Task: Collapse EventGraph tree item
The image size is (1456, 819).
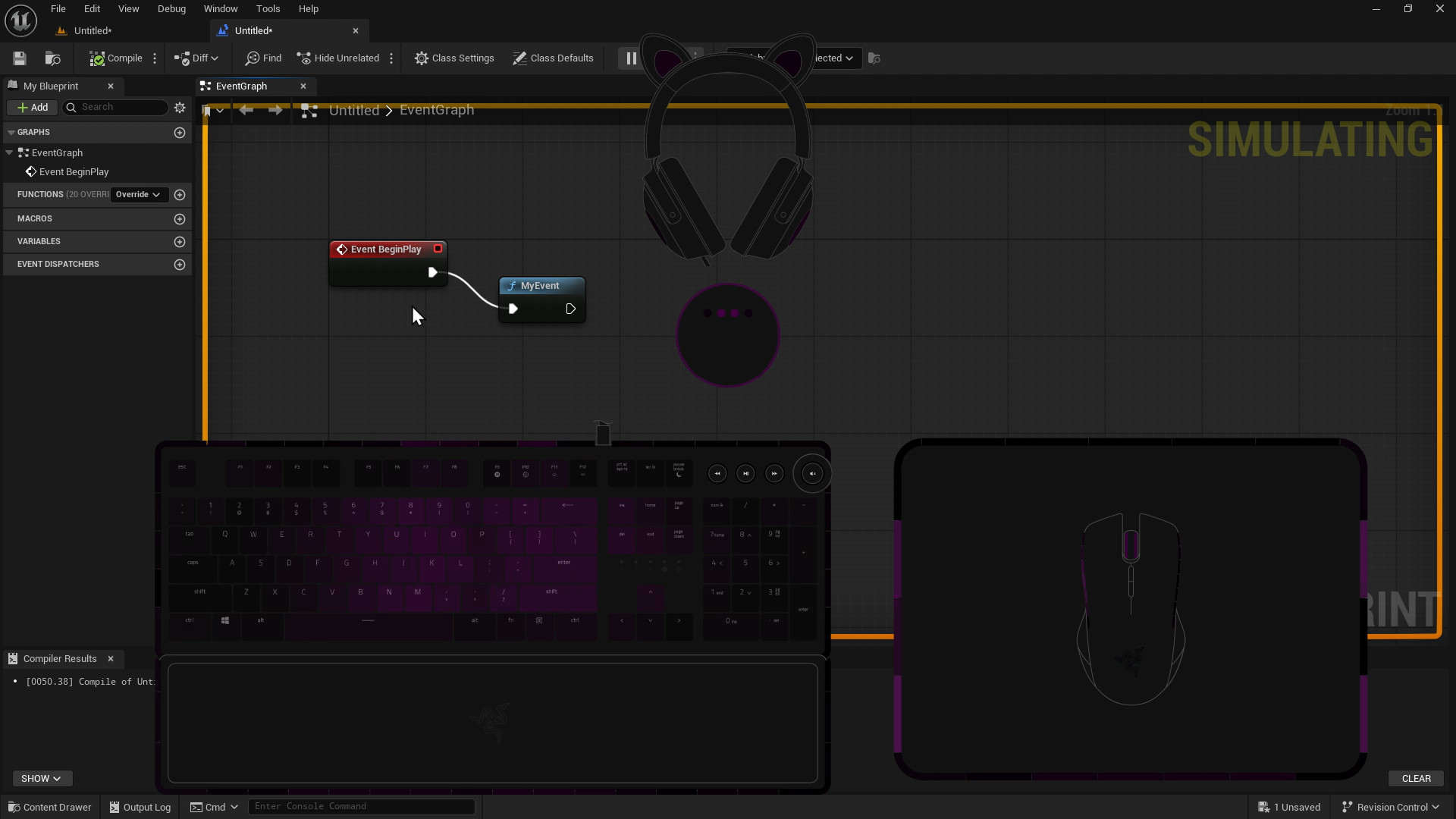Action: click(9, 153)
